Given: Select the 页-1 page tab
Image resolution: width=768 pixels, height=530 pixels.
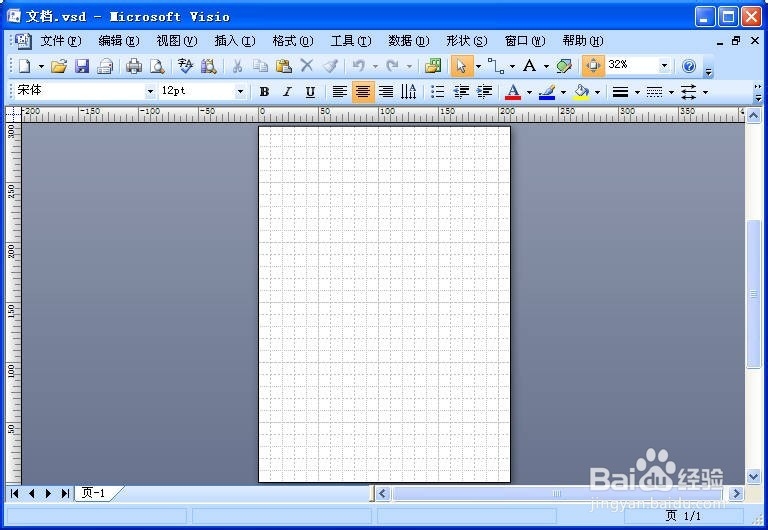Looking at the screenshot, I should point(94,493).
